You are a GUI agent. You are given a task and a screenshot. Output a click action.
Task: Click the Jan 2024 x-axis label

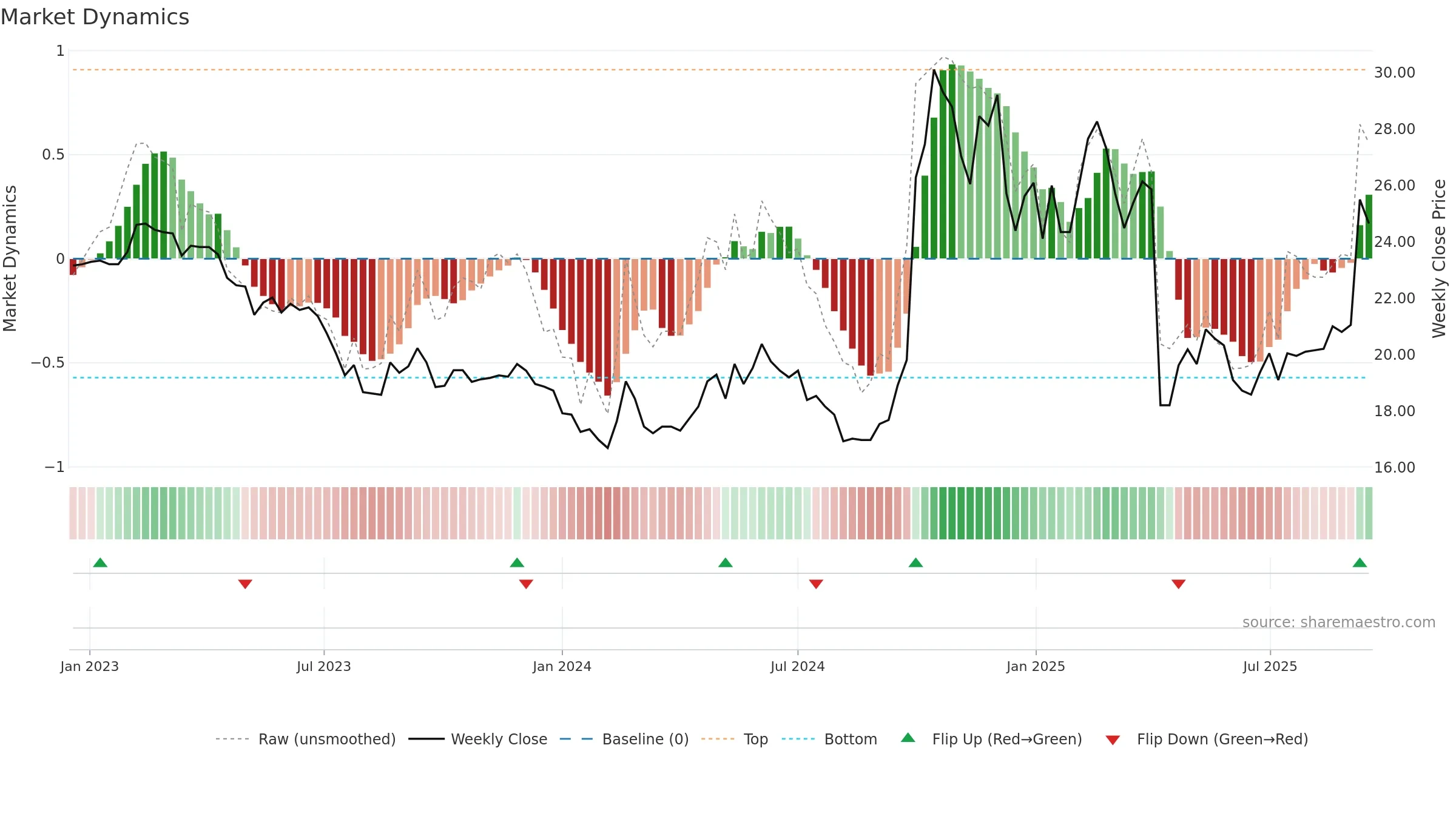click(x=562, y=666)
